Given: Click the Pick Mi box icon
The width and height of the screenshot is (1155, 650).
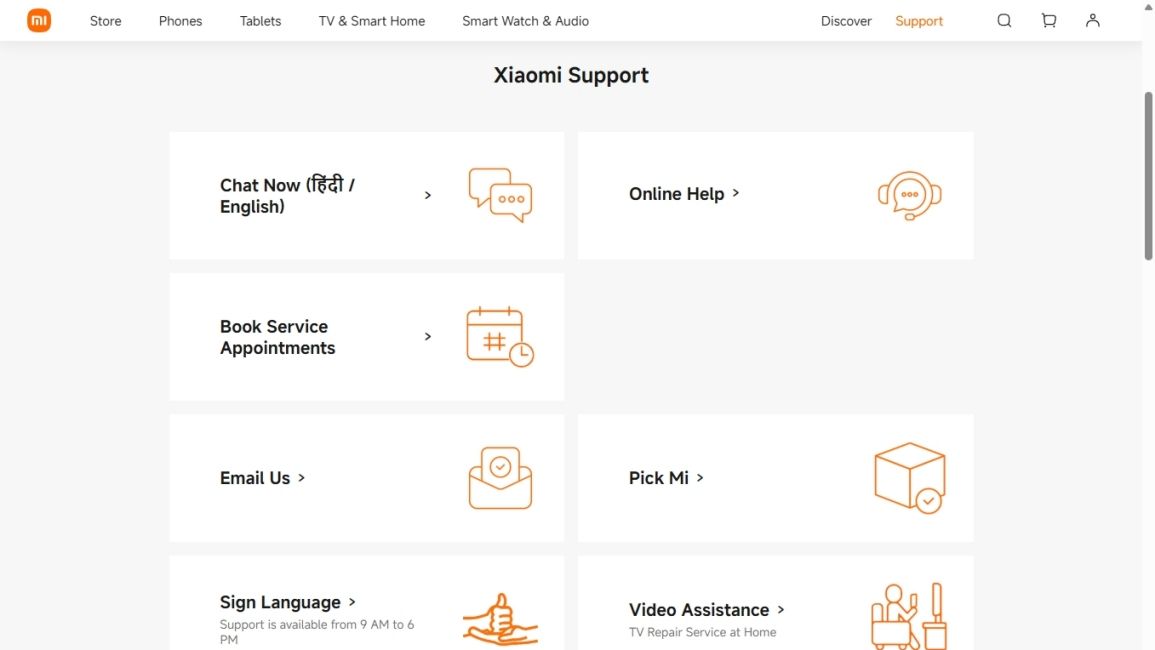Looking at the screenshot, I should (910, 478).
